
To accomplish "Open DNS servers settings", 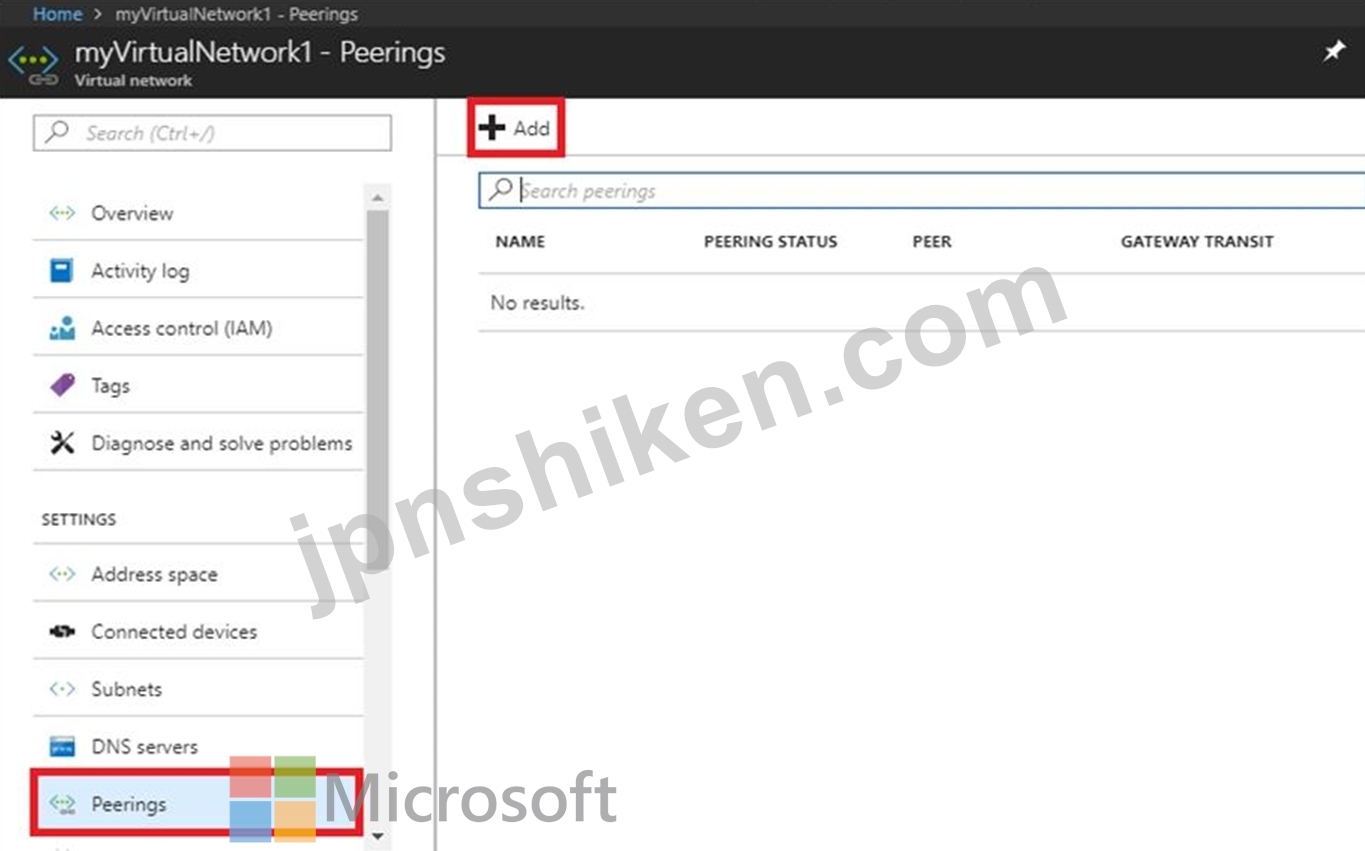I will pyautogui.click(x=198, y=747).
